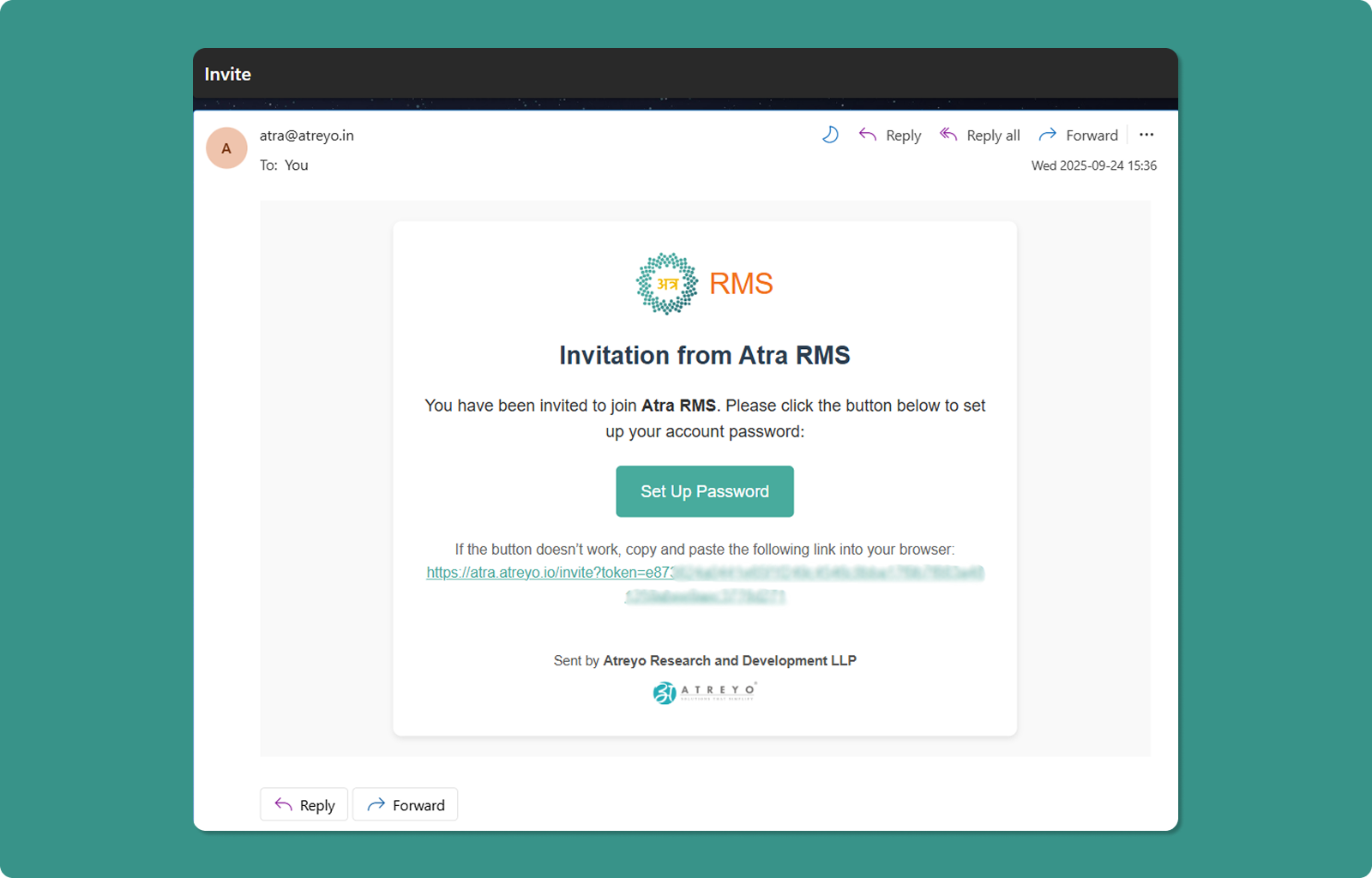Screen dimensions: 1372x878
Task: Click the timestamp Wed 2025-09-24 15:36
Action: 1094,165
